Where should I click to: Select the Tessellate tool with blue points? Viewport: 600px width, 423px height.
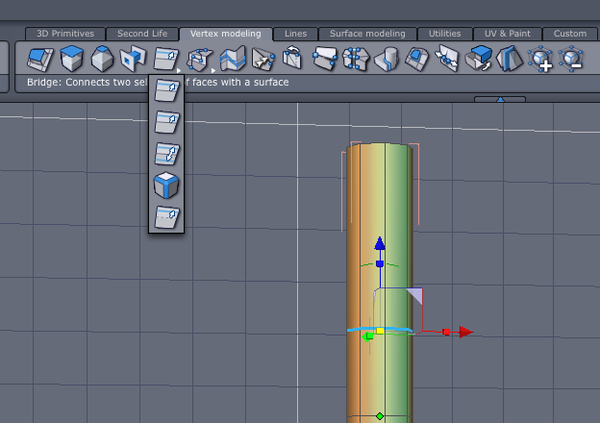pos(200,59)
